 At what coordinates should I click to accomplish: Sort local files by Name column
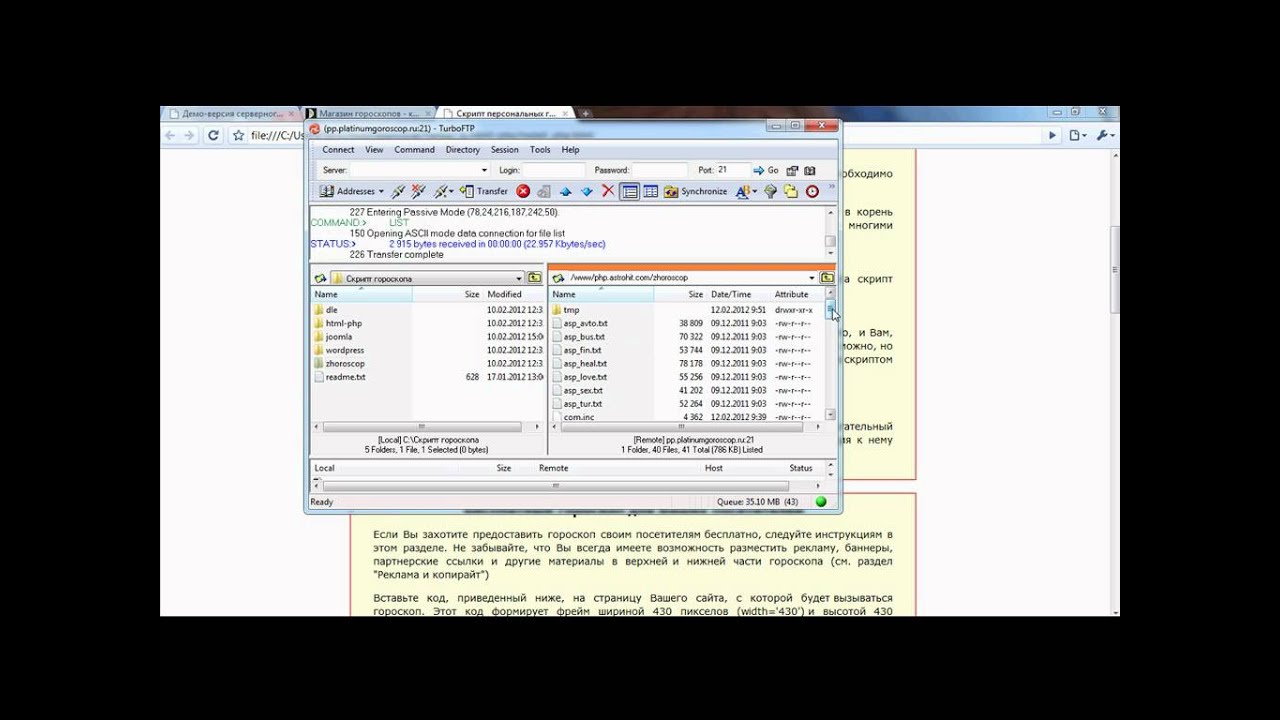click(361, 294)
